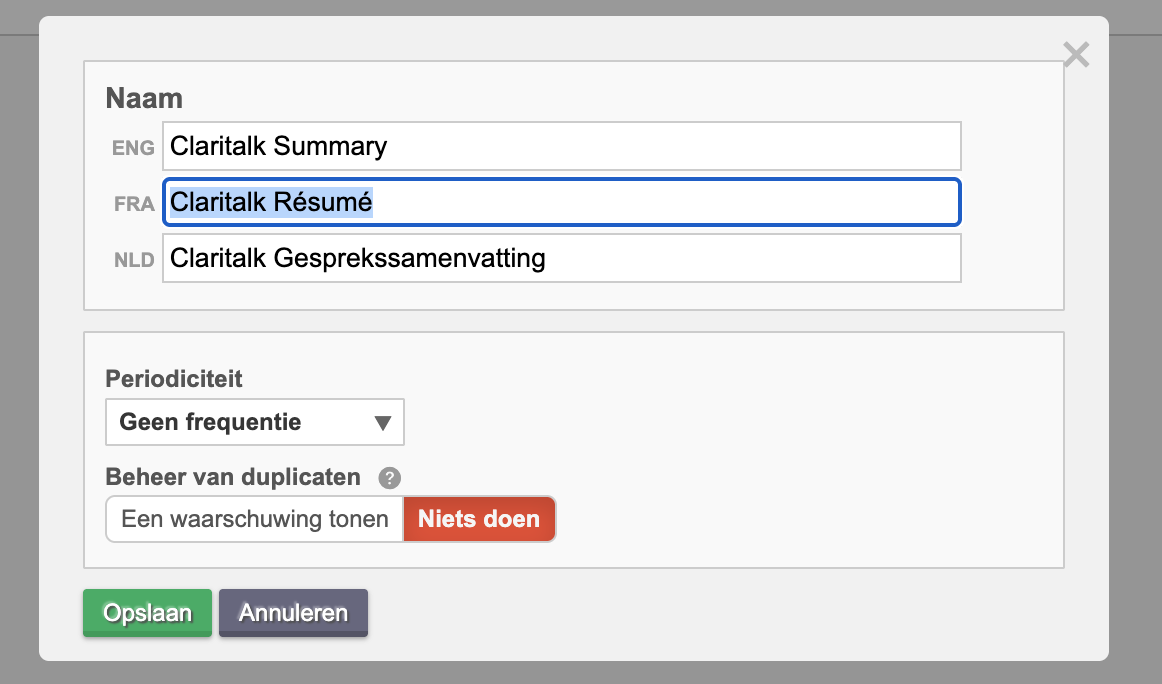Click empty space right of 'Niets doen'
Screen dimensions: 1162x684
(800, 520)
